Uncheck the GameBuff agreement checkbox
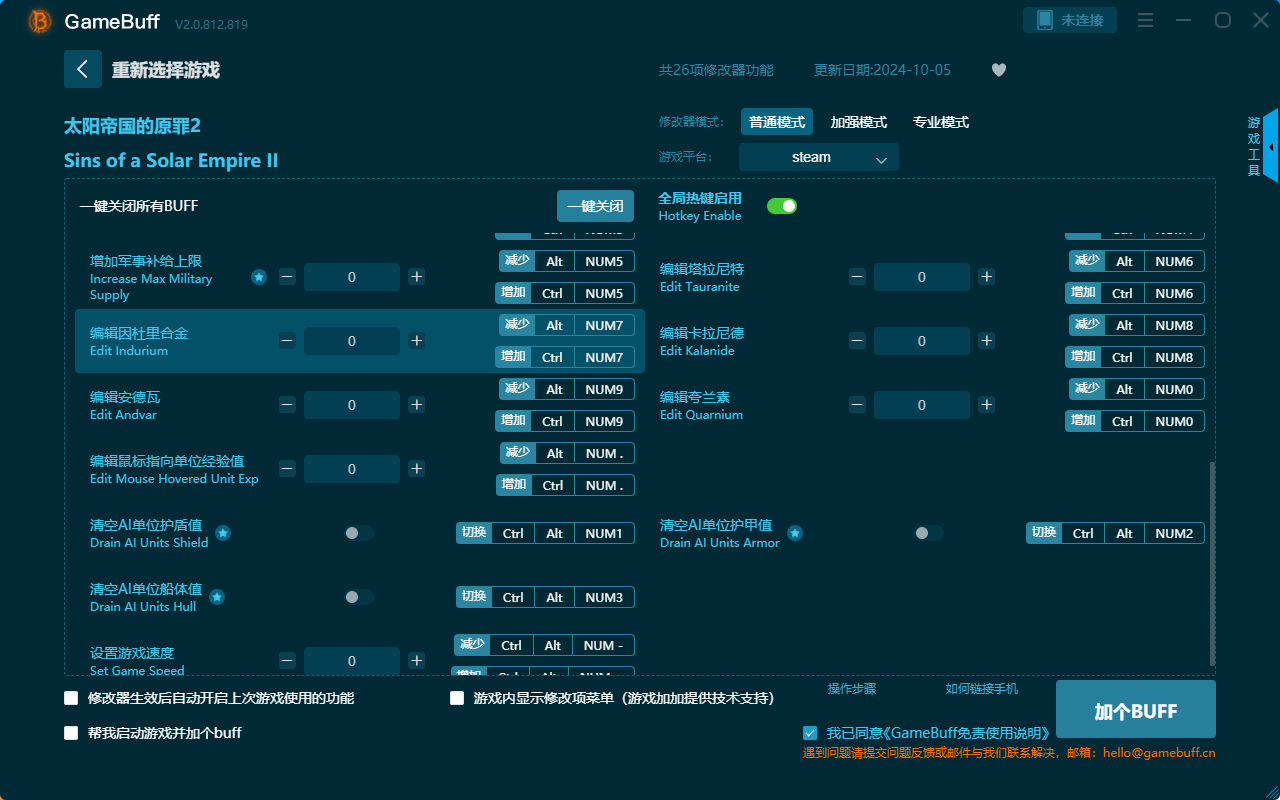 tap(810, 732)
